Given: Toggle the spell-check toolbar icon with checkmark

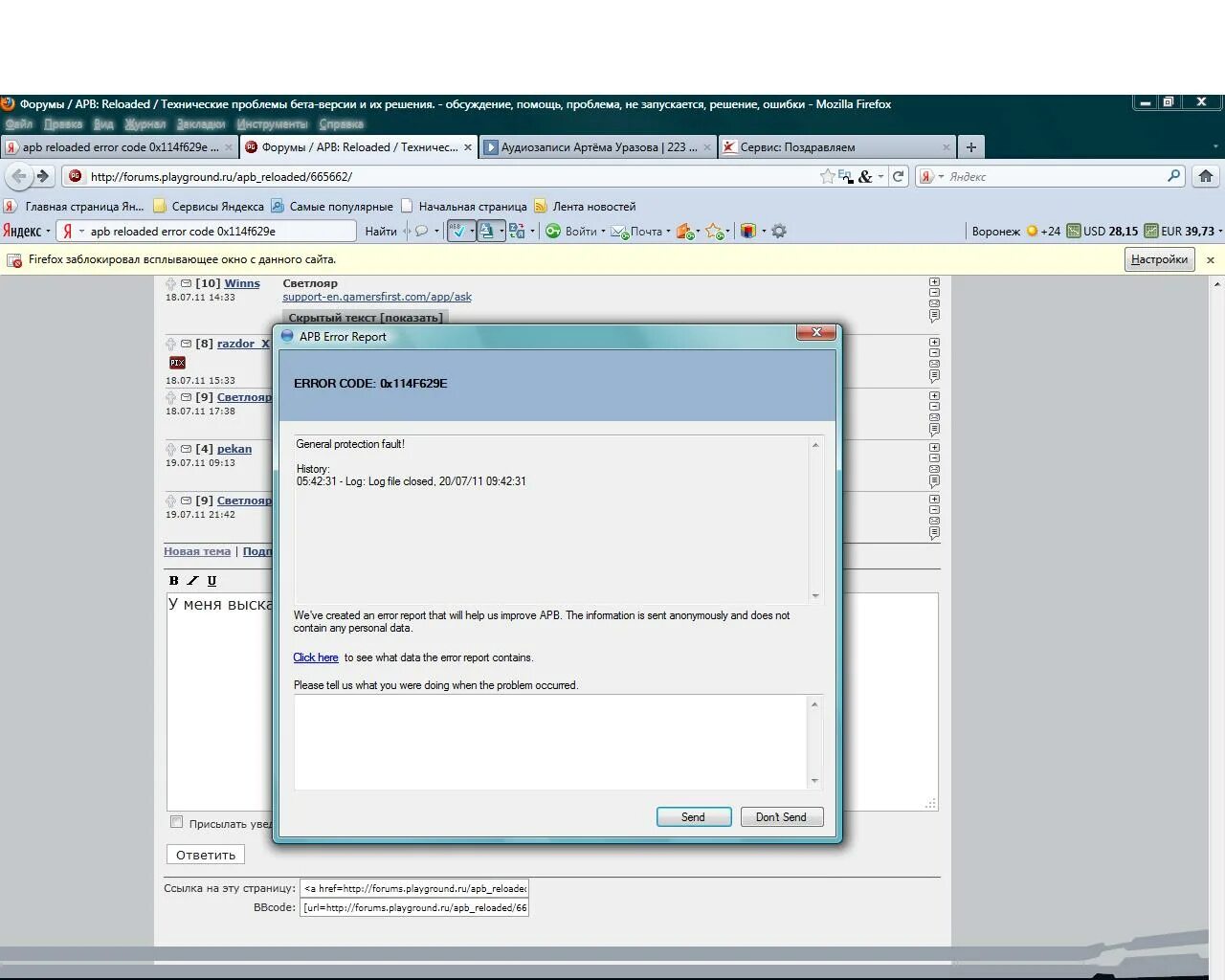Looking at the screenshot, I should click(458, 231).
